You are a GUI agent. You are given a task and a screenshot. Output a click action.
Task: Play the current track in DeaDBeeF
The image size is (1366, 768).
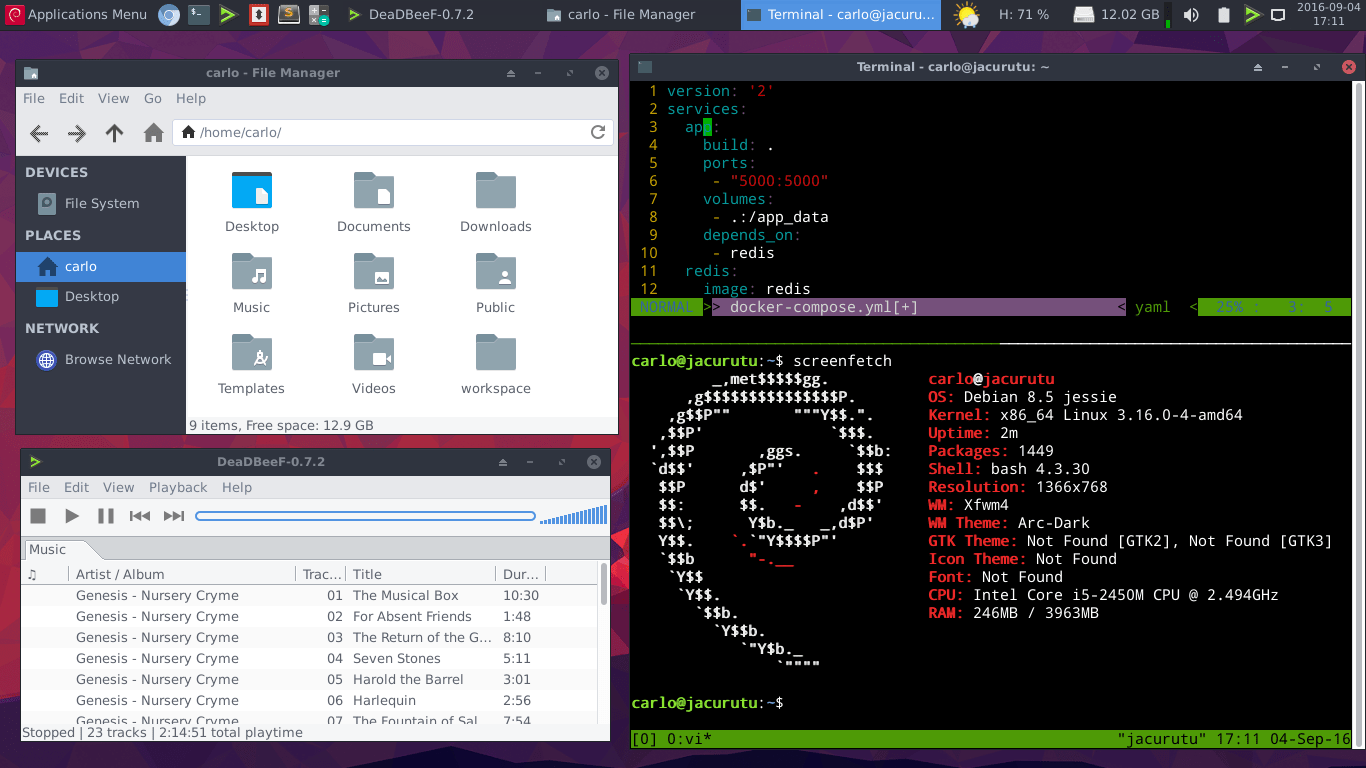[72, 515]
